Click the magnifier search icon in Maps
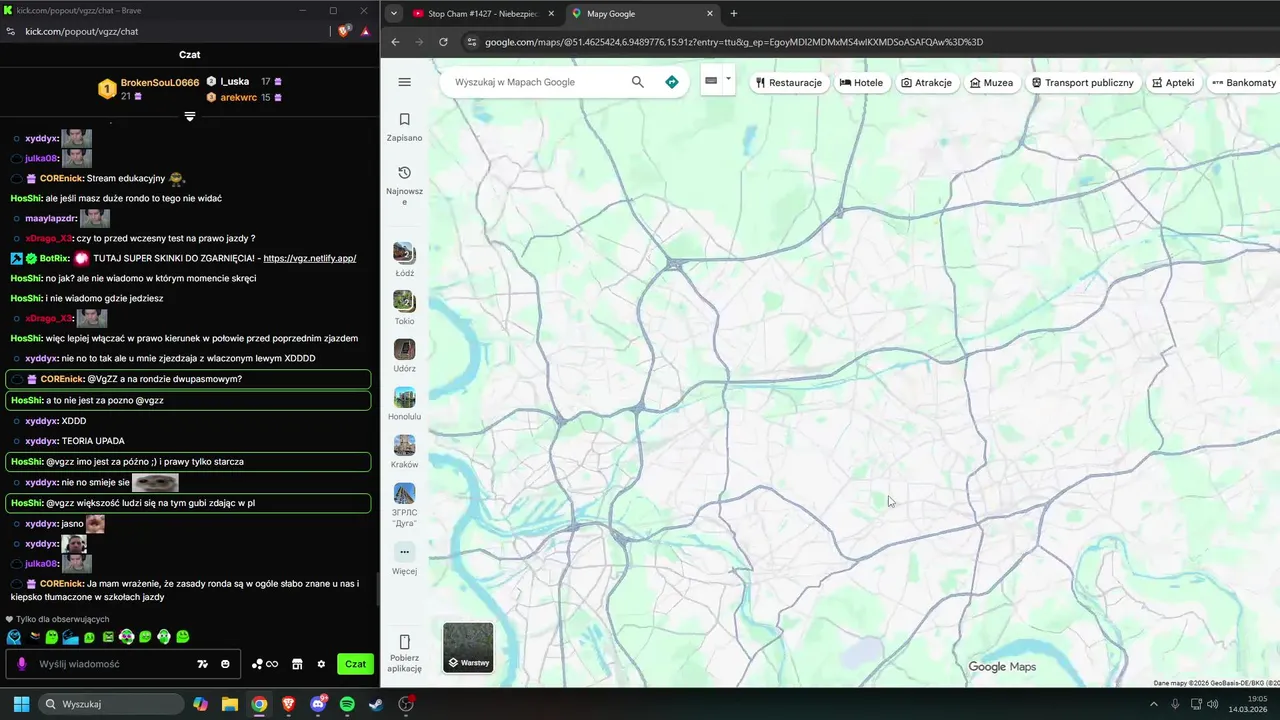This screenshot has width=1280, height=720. pos(638,82)
